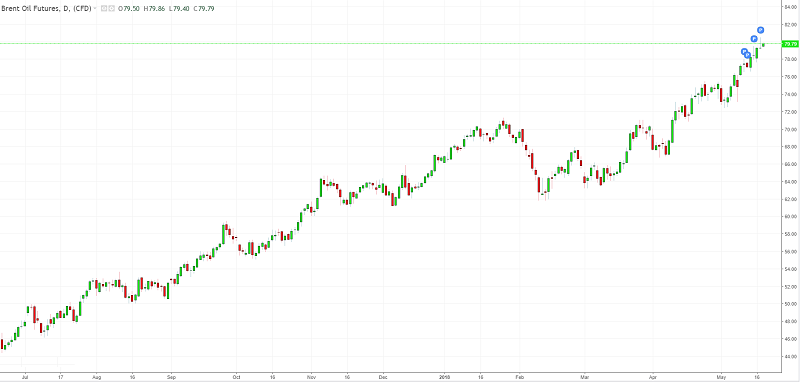Click the high value H79.86
Viewport: 800px width, 382px height.
pyautogui.click(x=154, y=9)
